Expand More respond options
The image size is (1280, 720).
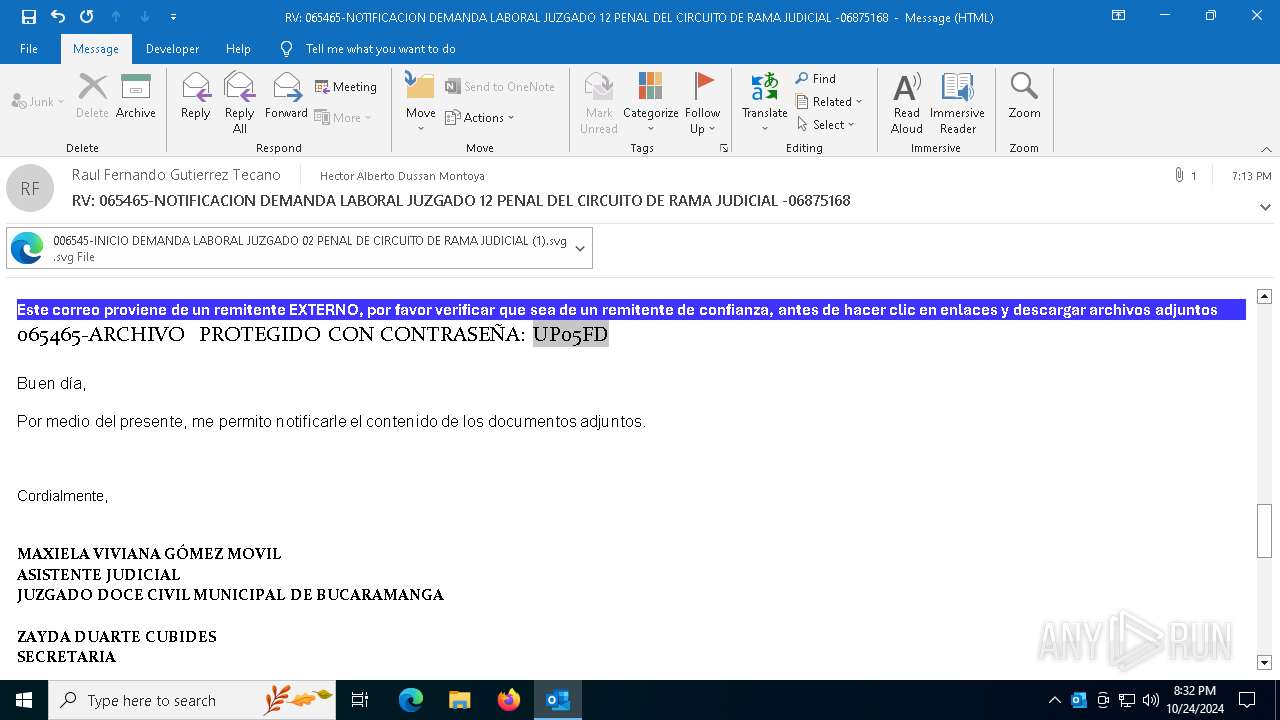coord(343,117)
